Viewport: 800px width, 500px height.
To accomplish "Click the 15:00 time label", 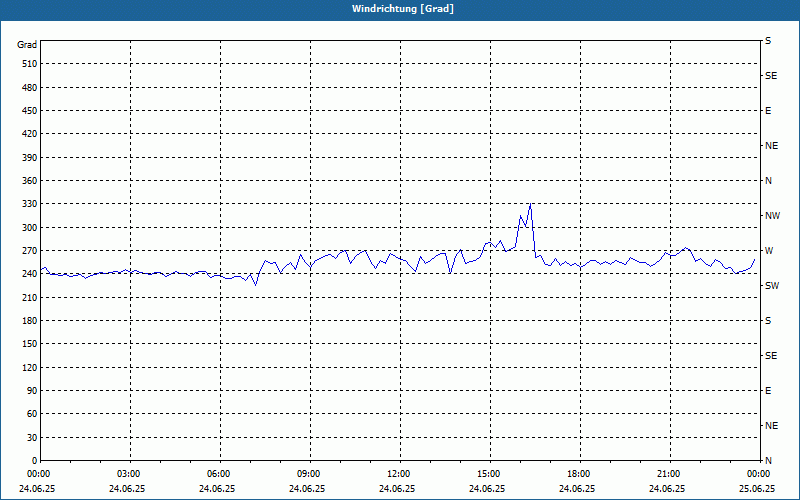I will tap(487, 474).
